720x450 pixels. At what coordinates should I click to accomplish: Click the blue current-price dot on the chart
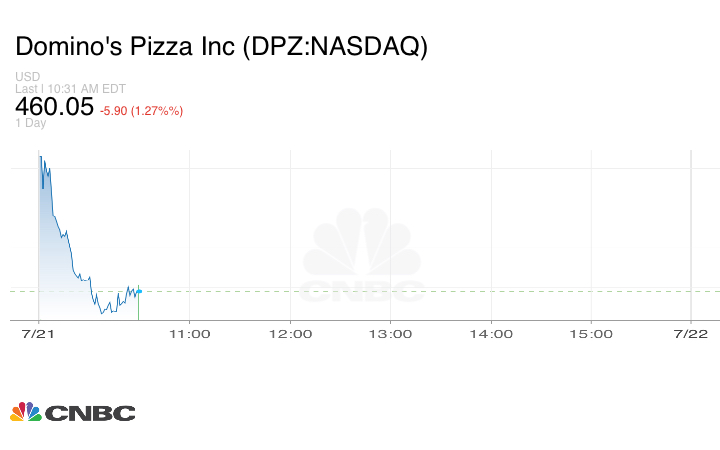tap(139, 291)
